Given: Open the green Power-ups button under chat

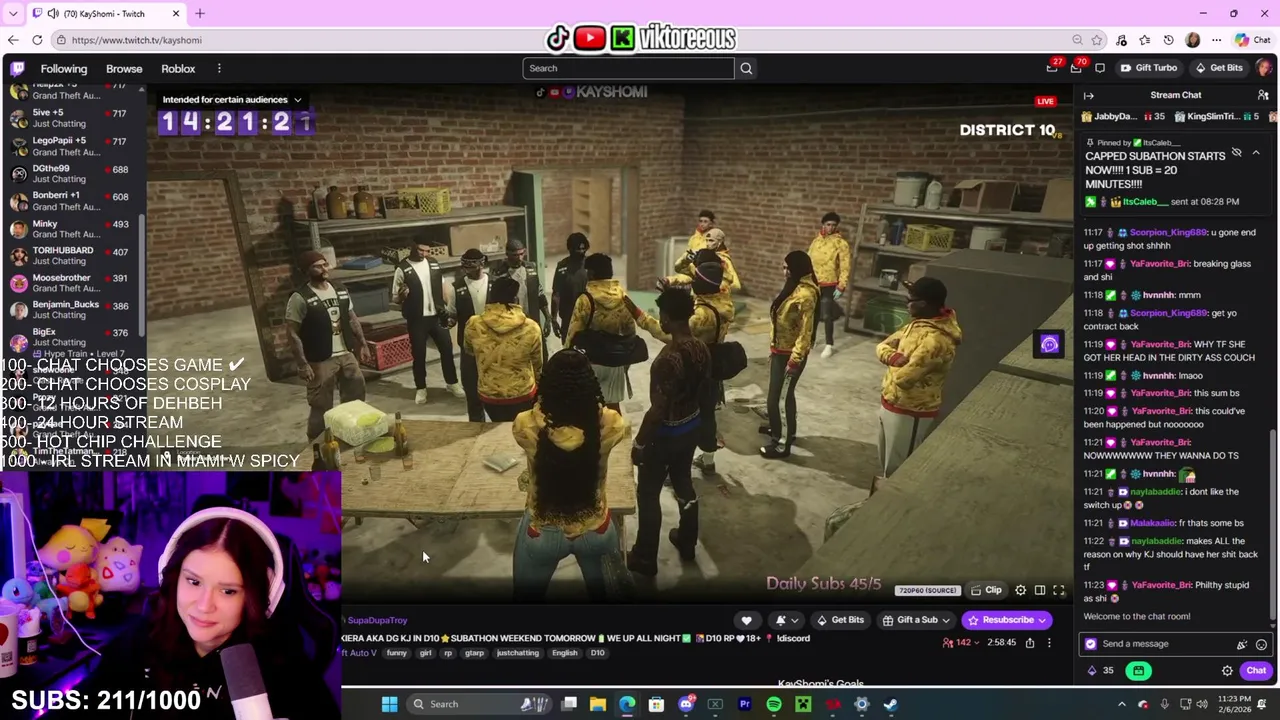Looking at the screenshot, I should pos(1139,671).
